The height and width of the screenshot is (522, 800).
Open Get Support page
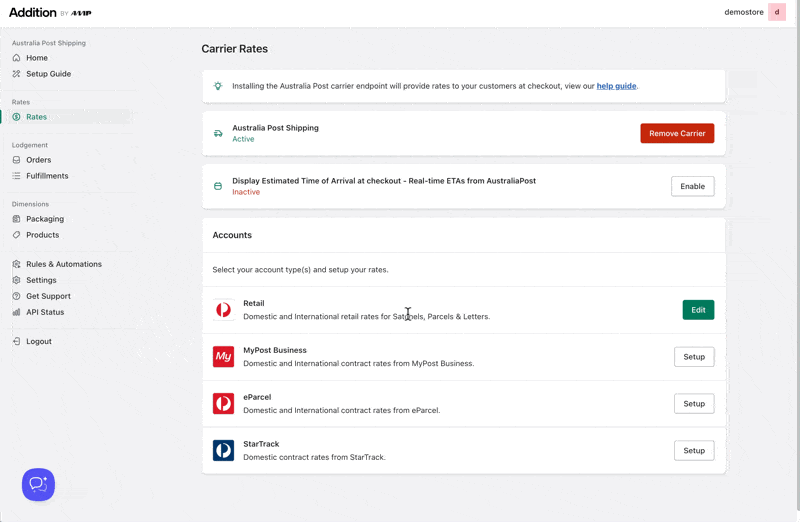click(48, 296)
